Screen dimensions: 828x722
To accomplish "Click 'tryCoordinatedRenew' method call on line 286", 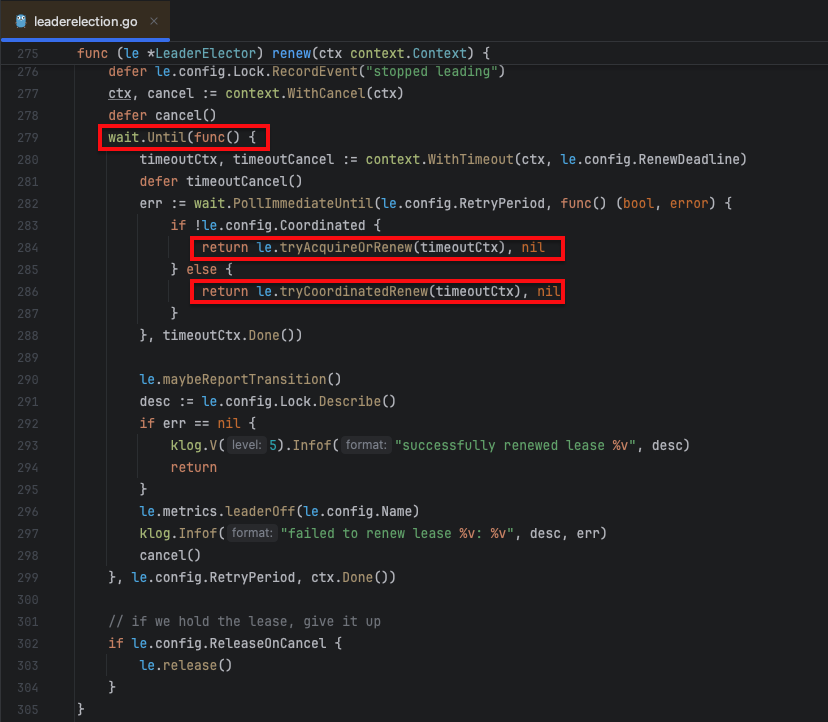I will point(354,292).
